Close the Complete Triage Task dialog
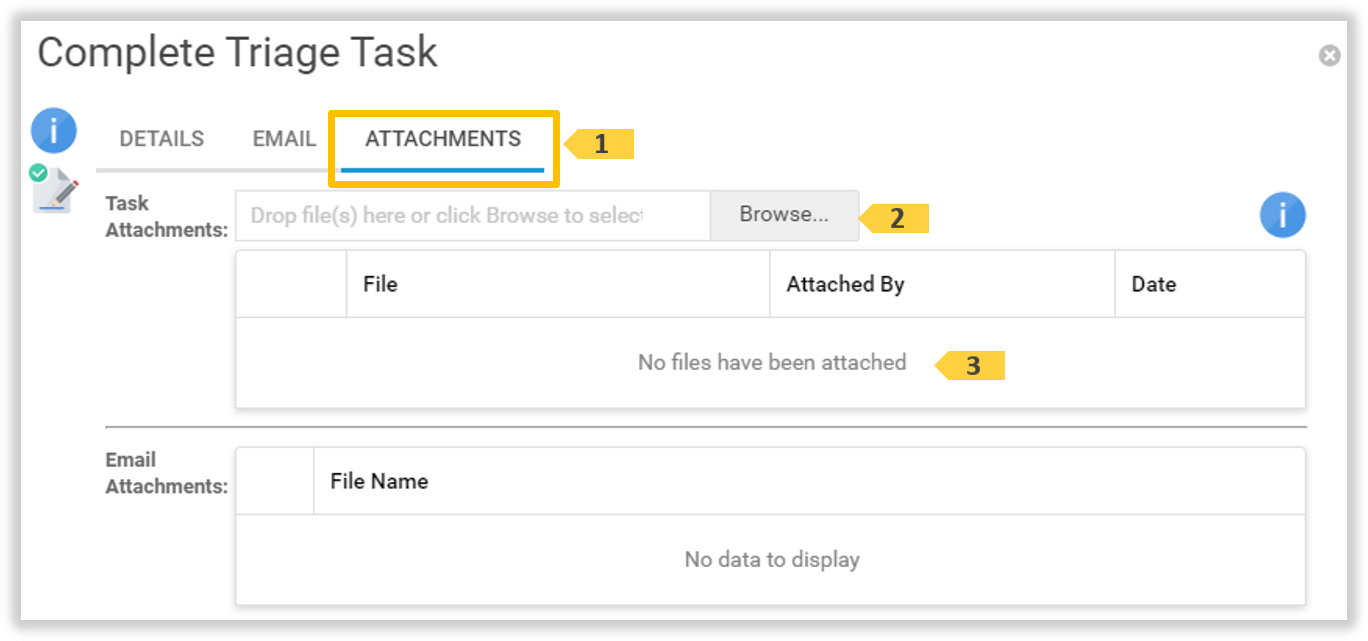Image resolution: width=1368 pixels, height=641 pixels. pos(1329,56)
